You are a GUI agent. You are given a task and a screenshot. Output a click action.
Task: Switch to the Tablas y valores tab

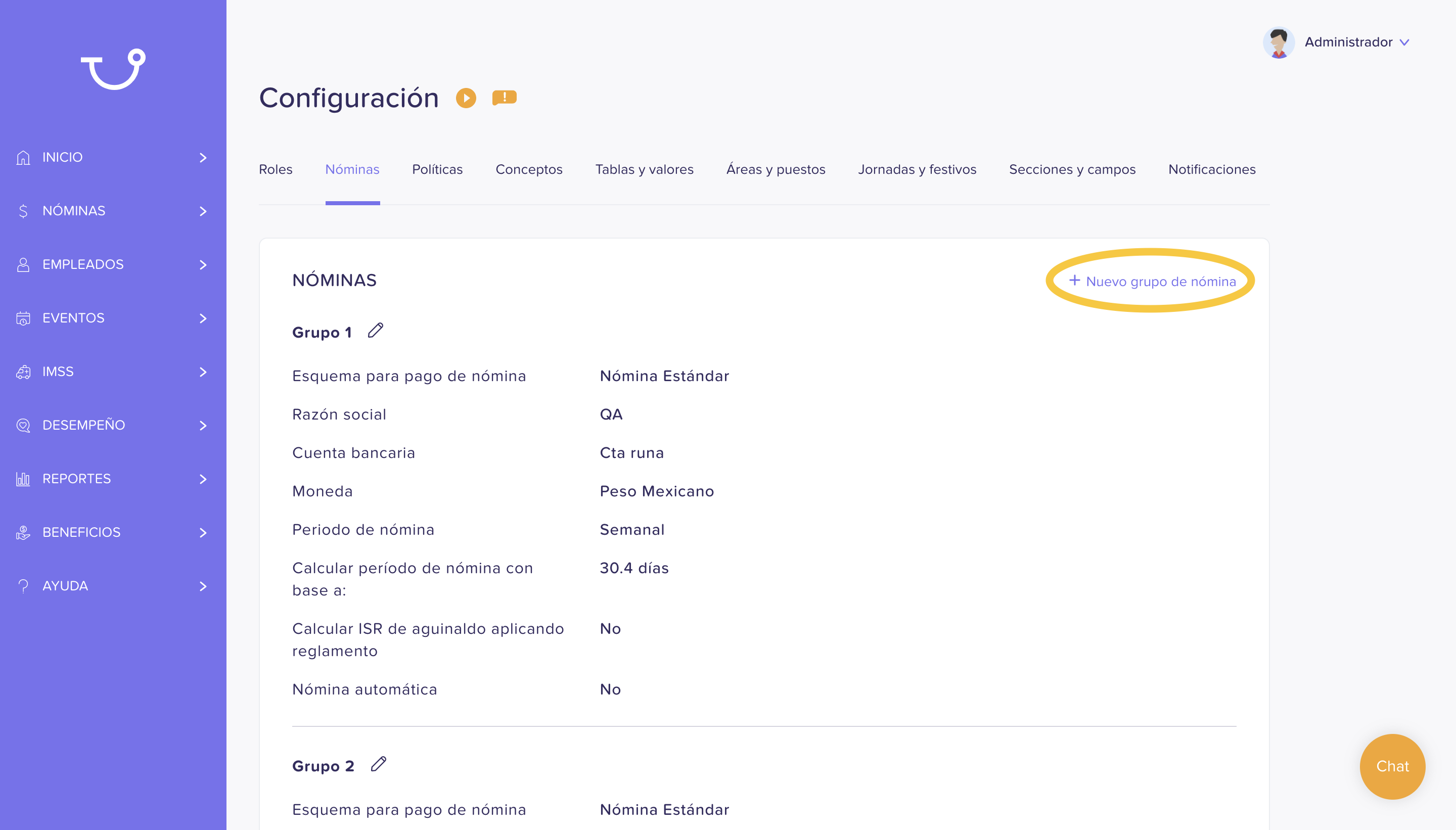(x=644, y=169)
